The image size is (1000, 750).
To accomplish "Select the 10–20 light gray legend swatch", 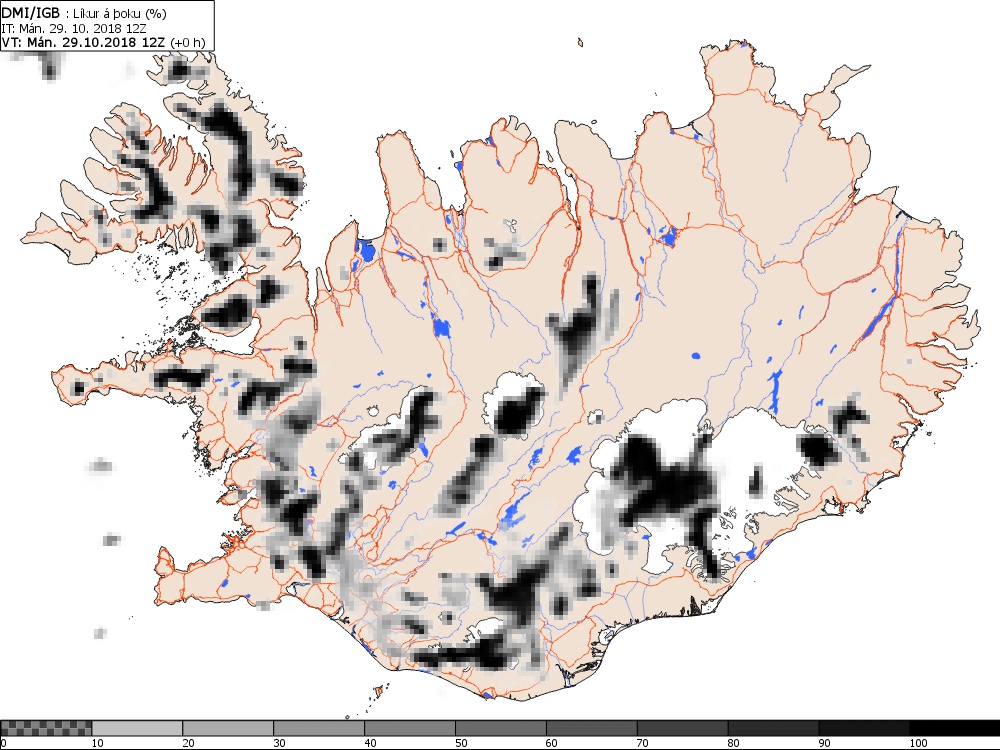I will coord(137,728).
